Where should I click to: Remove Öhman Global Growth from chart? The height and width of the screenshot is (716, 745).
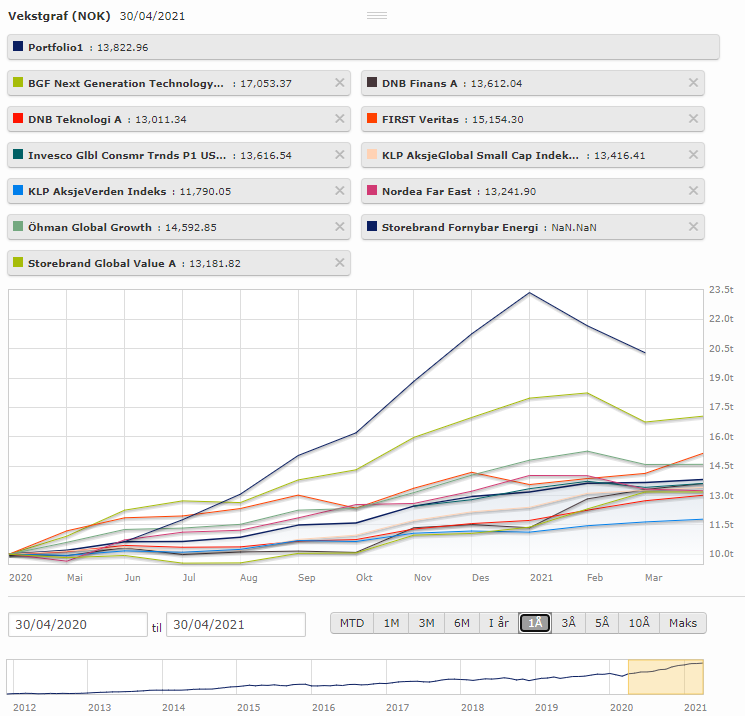pos(339,227)
